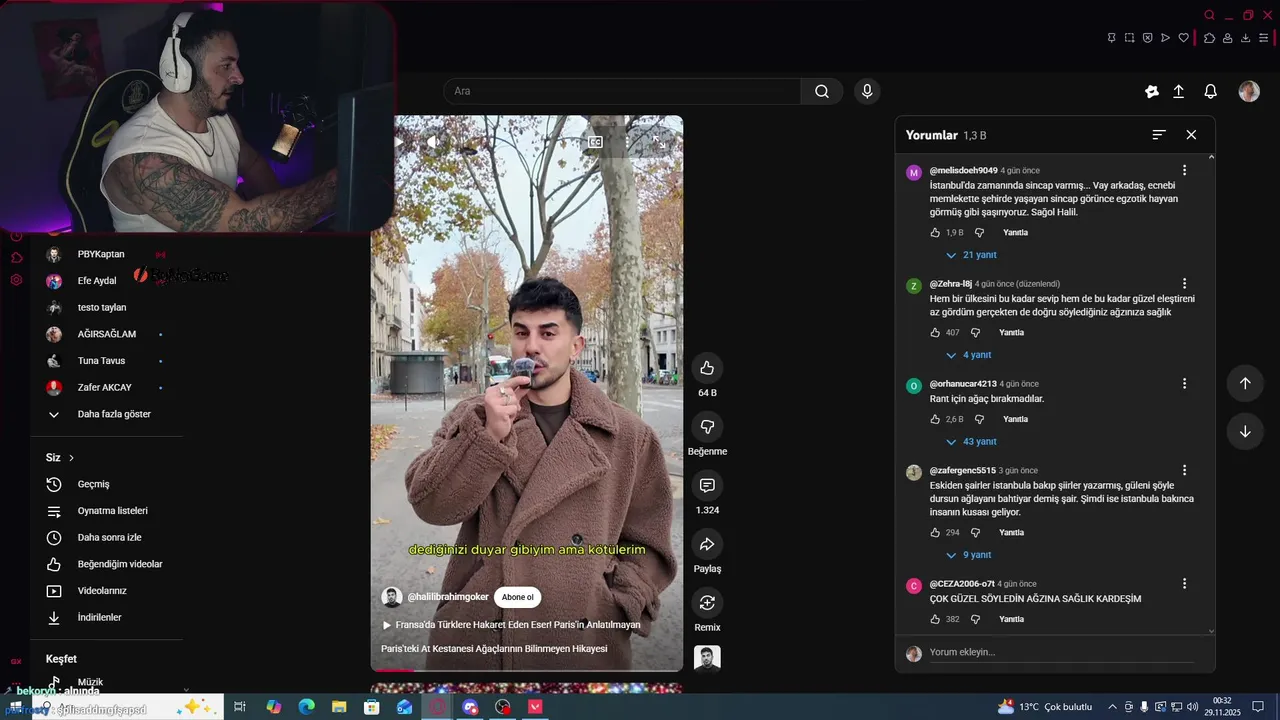Reply to @Zehra-l8j with Yanıtla
The image size is (1280, 720).
(x=1012, y=333)
